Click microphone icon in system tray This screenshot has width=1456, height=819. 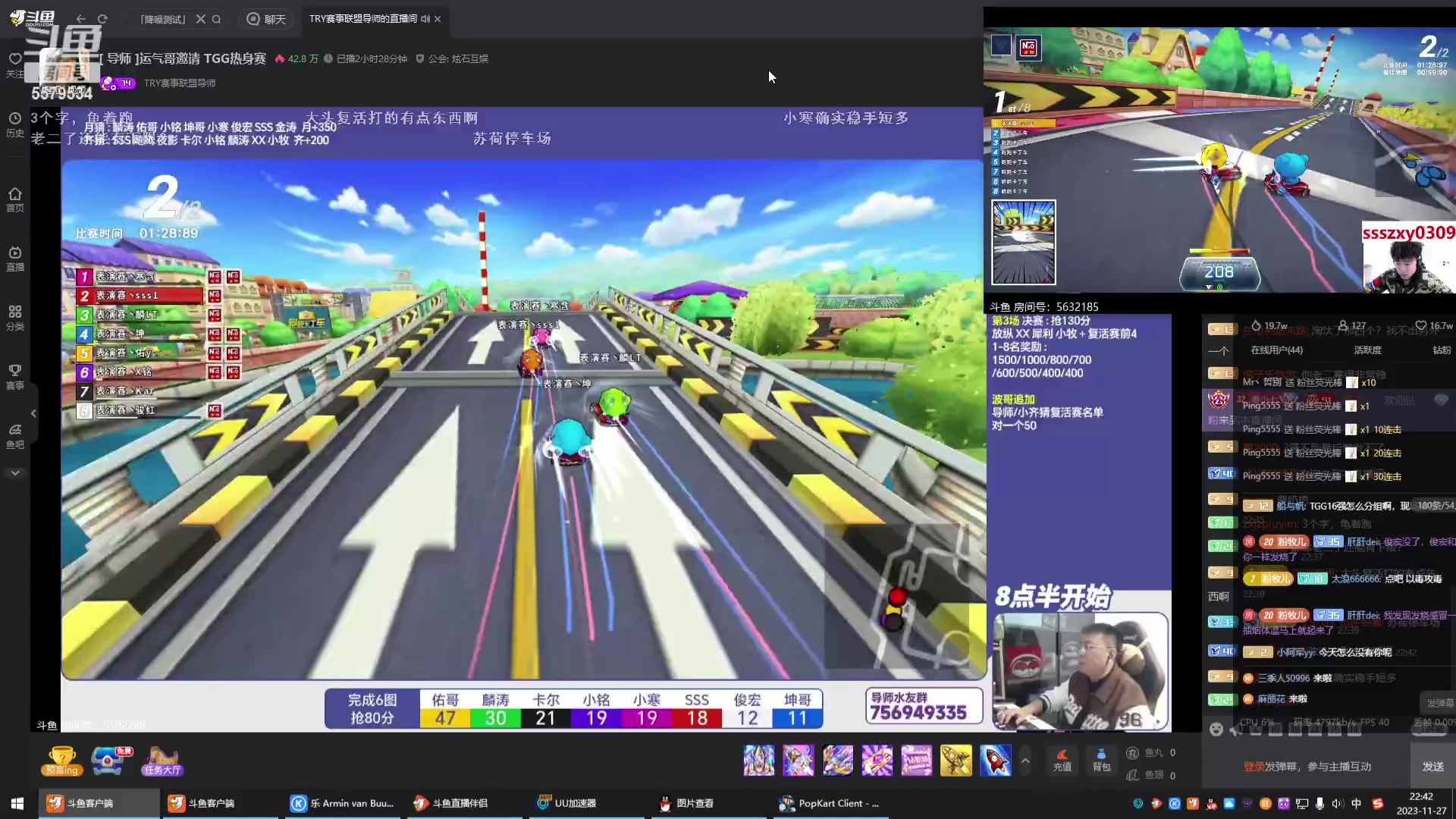click(1320, 803)
